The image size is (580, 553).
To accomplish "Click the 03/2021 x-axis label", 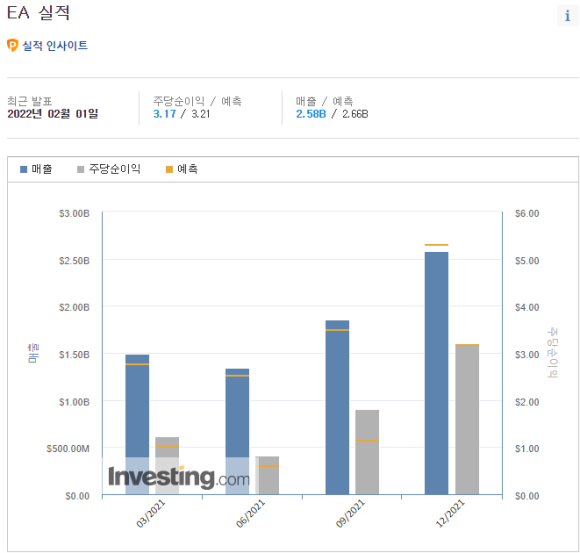I will (x=151, y=513).
